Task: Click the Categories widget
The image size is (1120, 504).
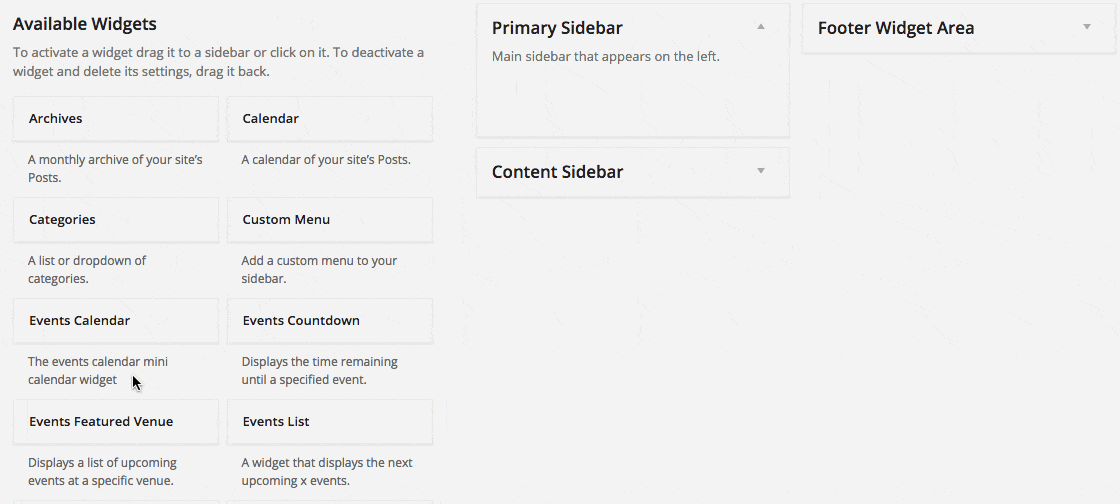Action: (x=116, y=220)
